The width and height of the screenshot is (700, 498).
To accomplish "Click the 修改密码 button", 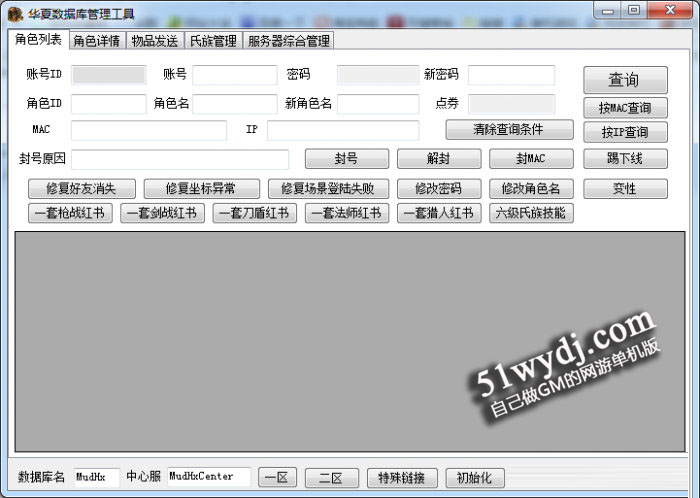I will 439,189.
